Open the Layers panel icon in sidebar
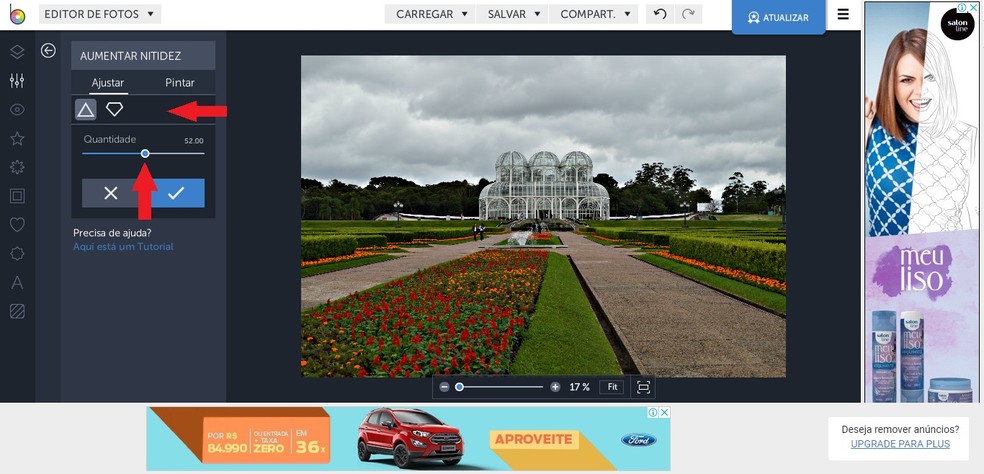The height and width of the screenshot is (474, 984). (x=18, y=51)
